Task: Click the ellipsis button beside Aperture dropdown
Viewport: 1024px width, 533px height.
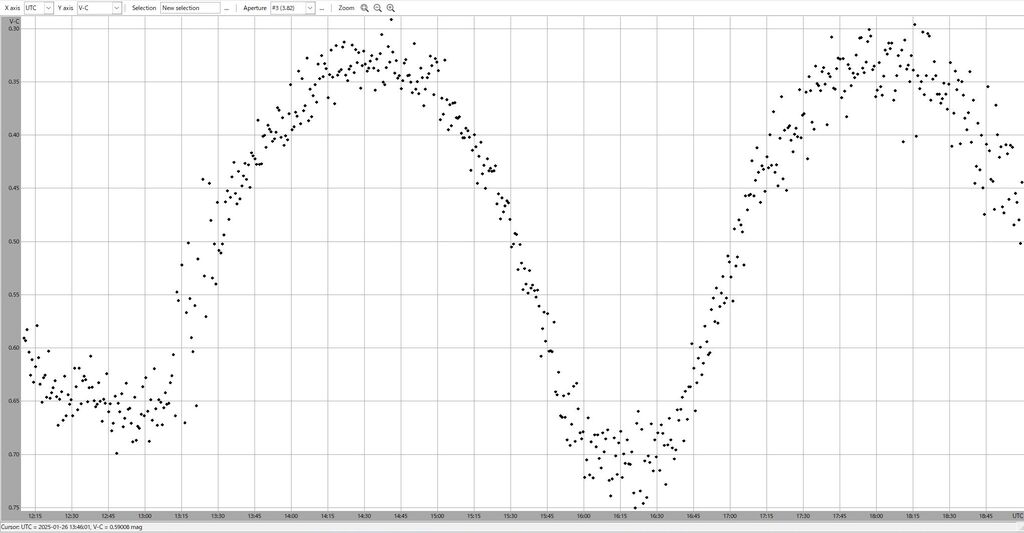Action: (x=321, y=8)
